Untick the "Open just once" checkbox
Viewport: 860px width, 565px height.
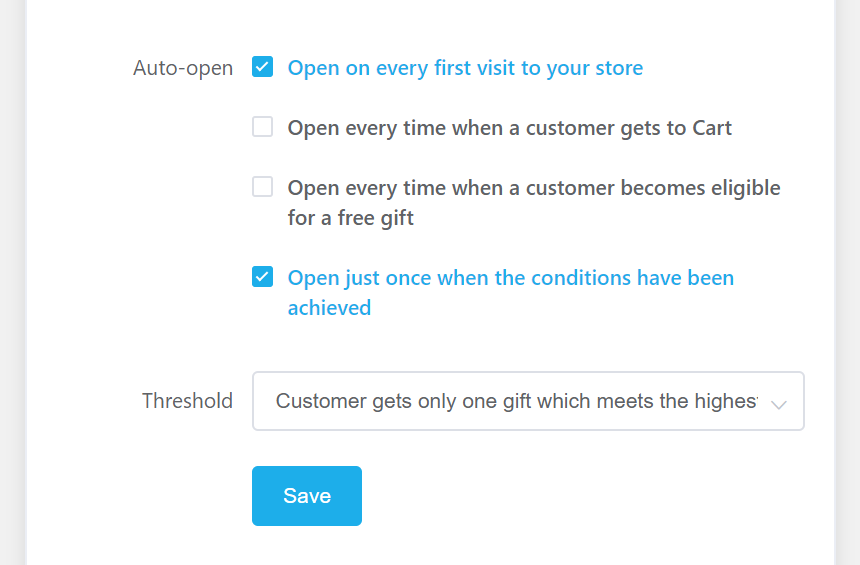pyautogui.click(x=262, y=277)
